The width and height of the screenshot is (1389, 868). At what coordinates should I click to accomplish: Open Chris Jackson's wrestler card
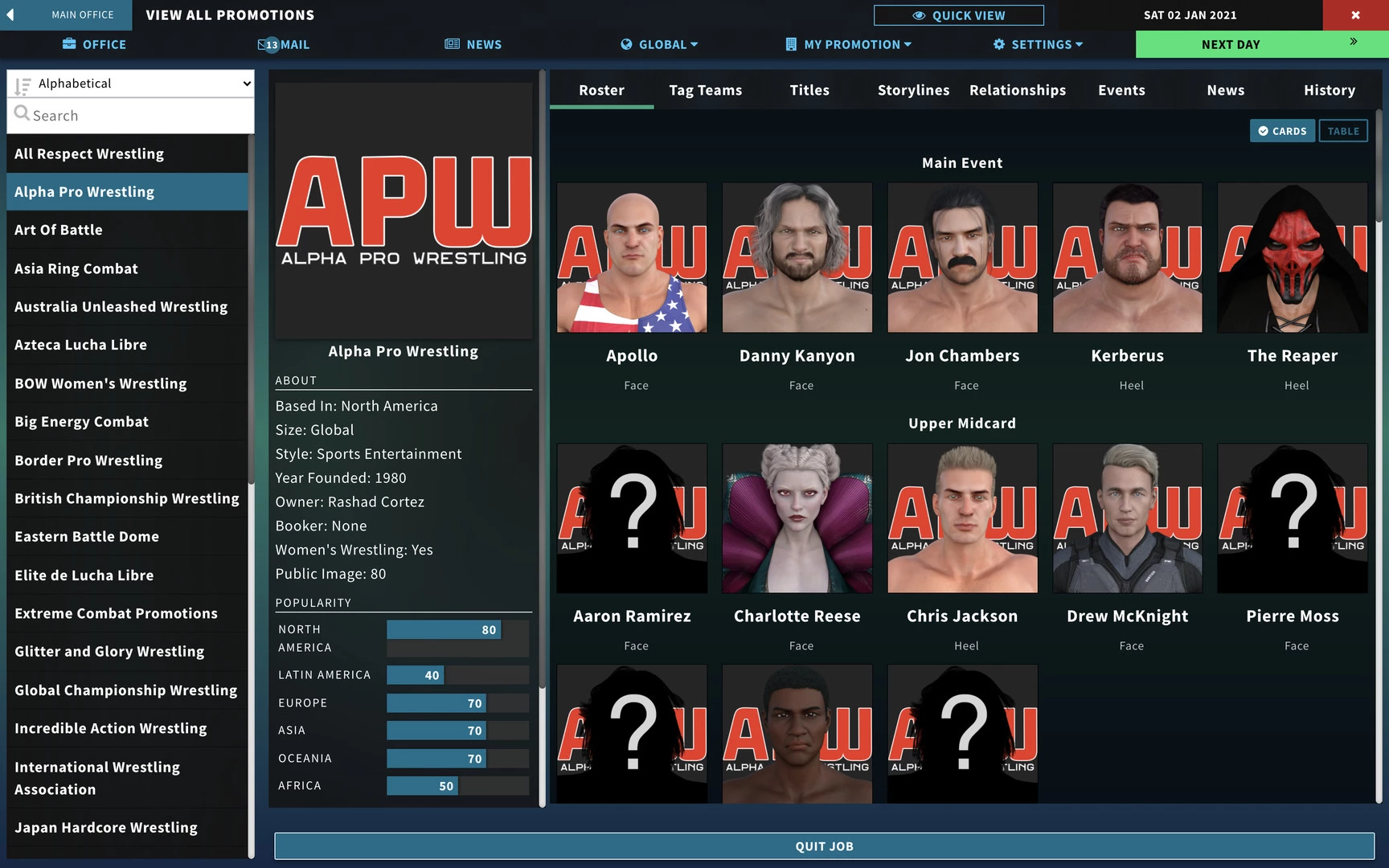[962, 518]
